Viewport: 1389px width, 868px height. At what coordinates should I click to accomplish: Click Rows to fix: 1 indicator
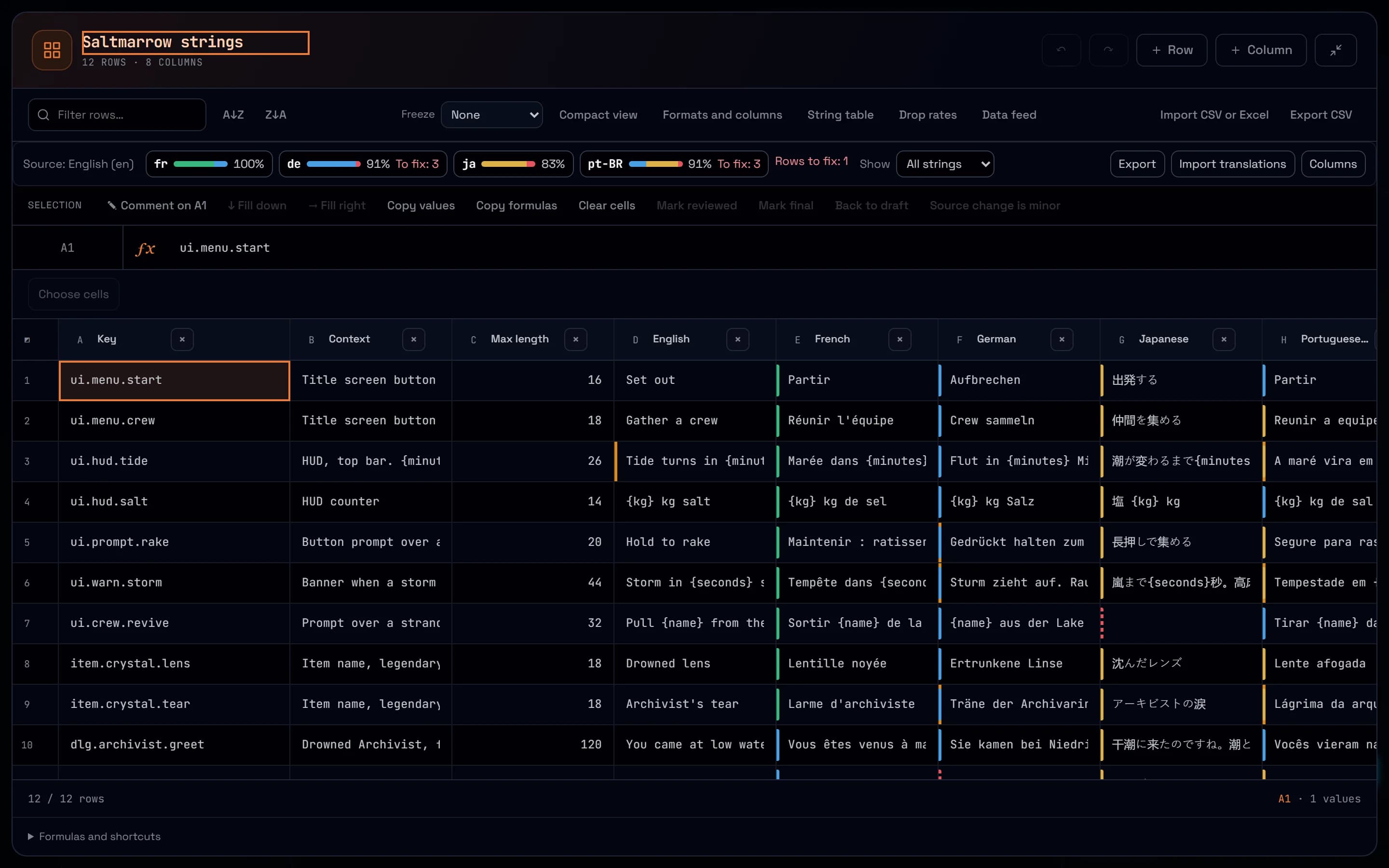pos(811,162)
